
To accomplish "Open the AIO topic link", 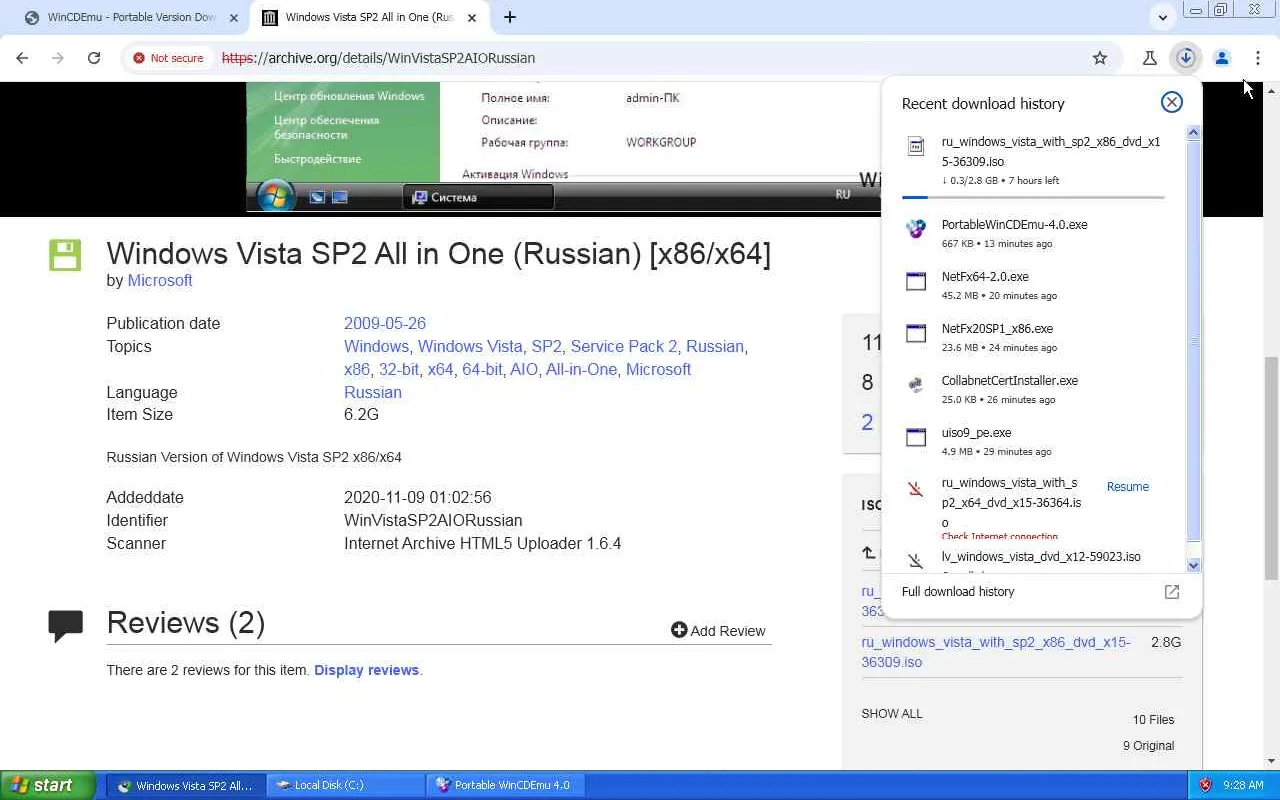I will [x=524, y=370].
